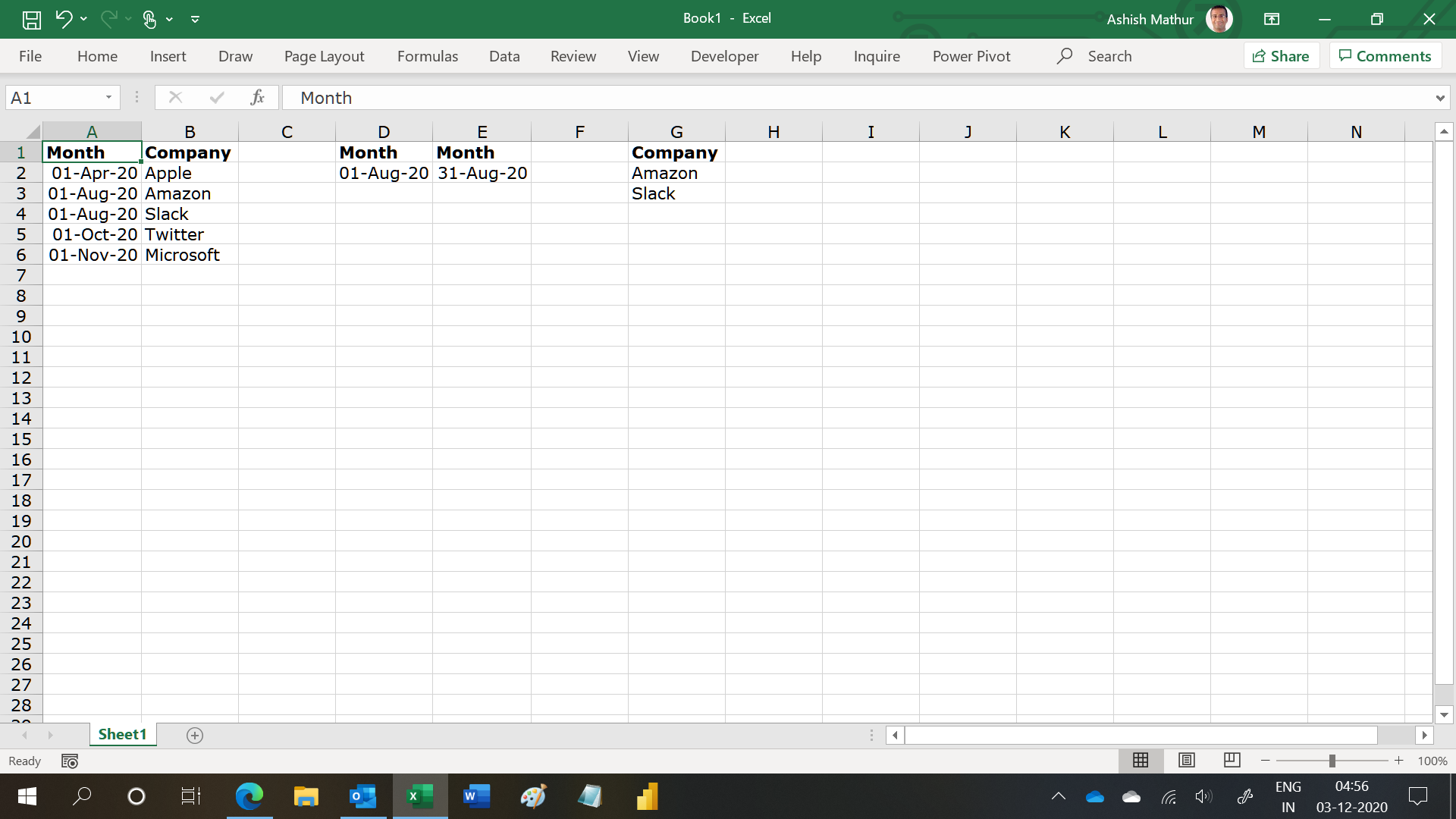Expand the Undo history dropdown
1456x819 pixels.
click(x=83, y=19)
